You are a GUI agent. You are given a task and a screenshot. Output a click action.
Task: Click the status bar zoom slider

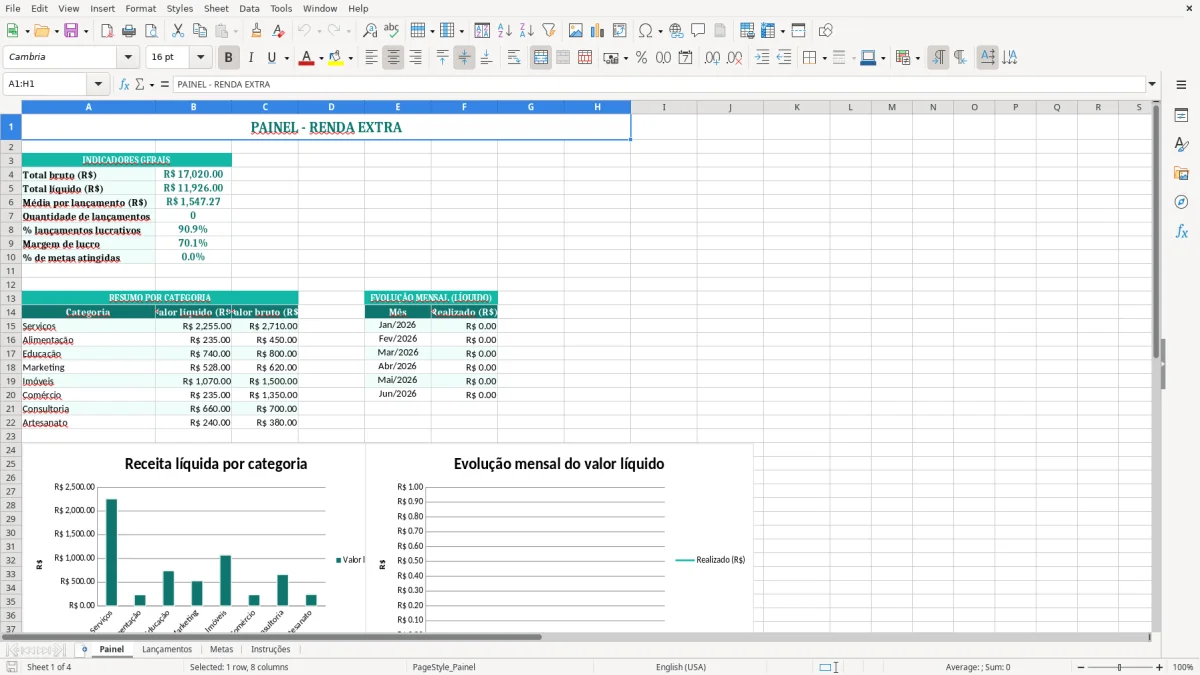pos(1120,667)
